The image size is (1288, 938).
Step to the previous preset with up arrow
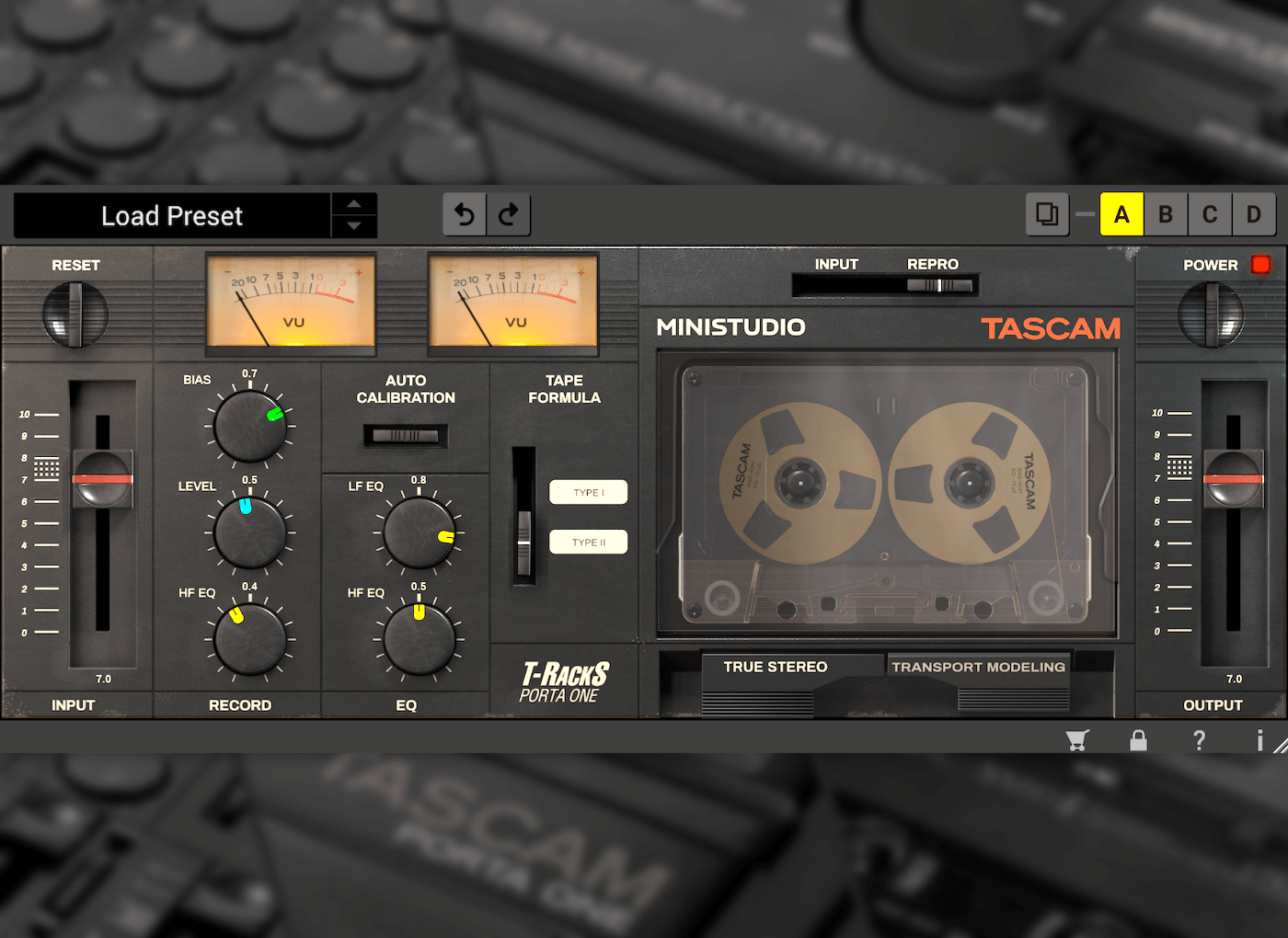[x=354, y=204]
